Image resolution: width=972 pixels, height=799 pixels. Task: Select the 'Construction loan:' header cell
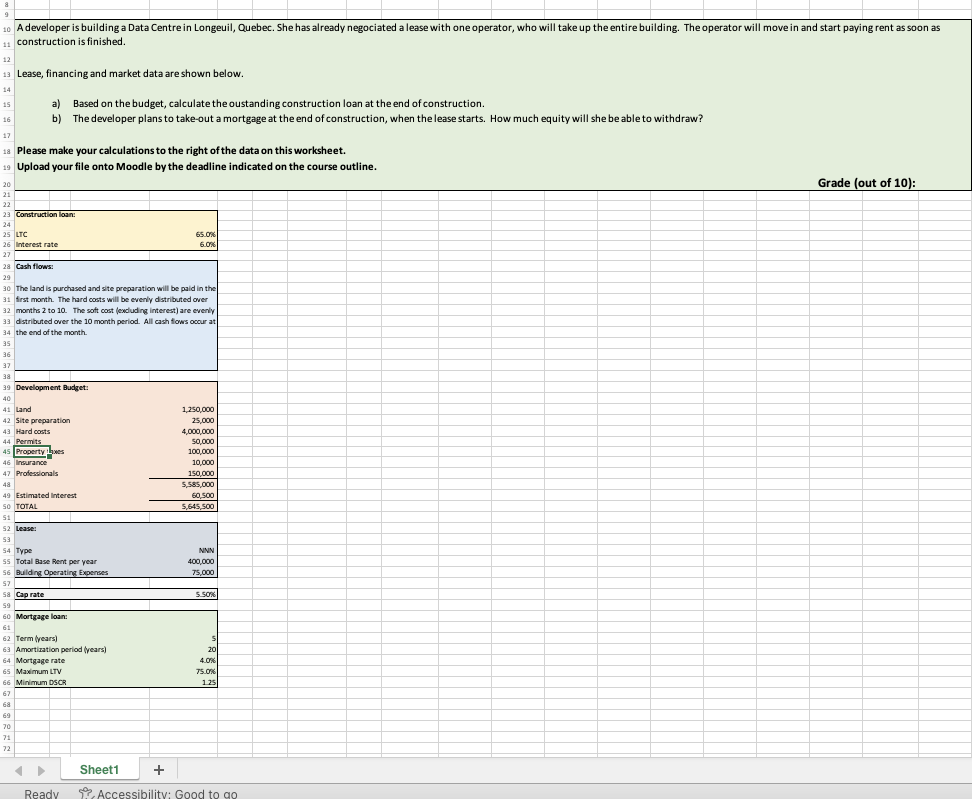click(45, 214)
